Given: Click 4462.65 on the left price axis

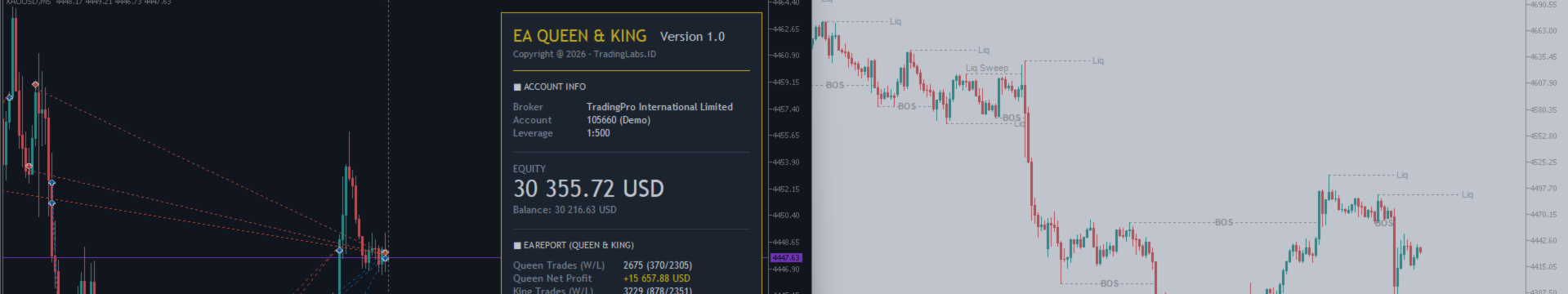Looking at the screenshot, I should (785, 29).
